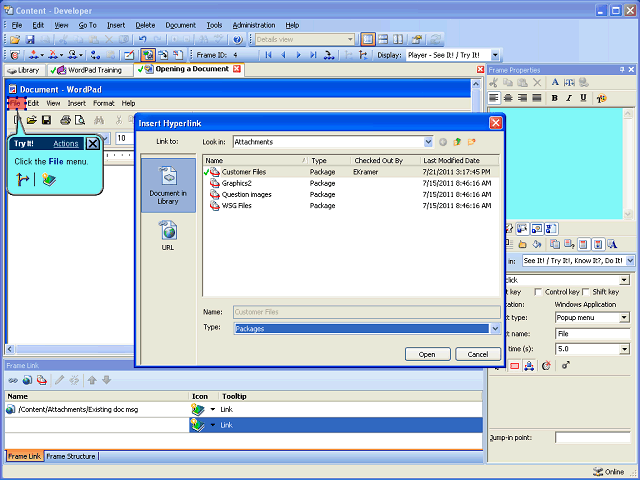The height and width of the screenshot is (480, 640).
Task: Click the book icon in Try It bubble
Action: (x=49, y=179)
